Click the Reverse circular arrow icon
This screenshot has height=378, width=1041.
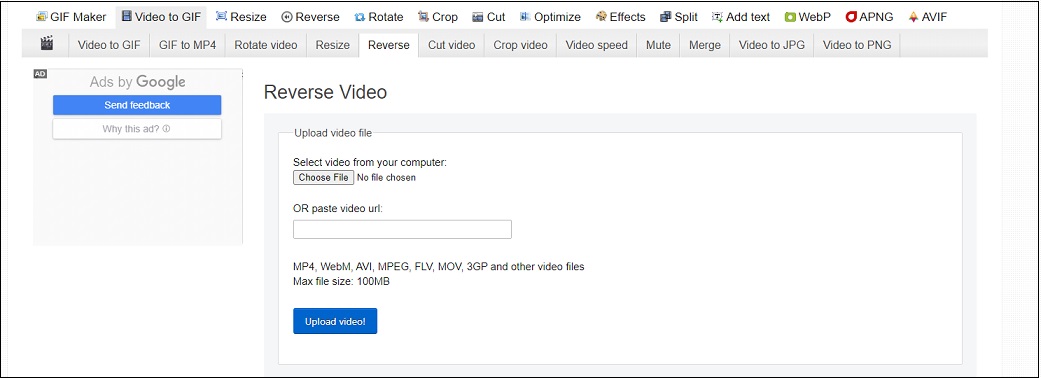point(287,17)
